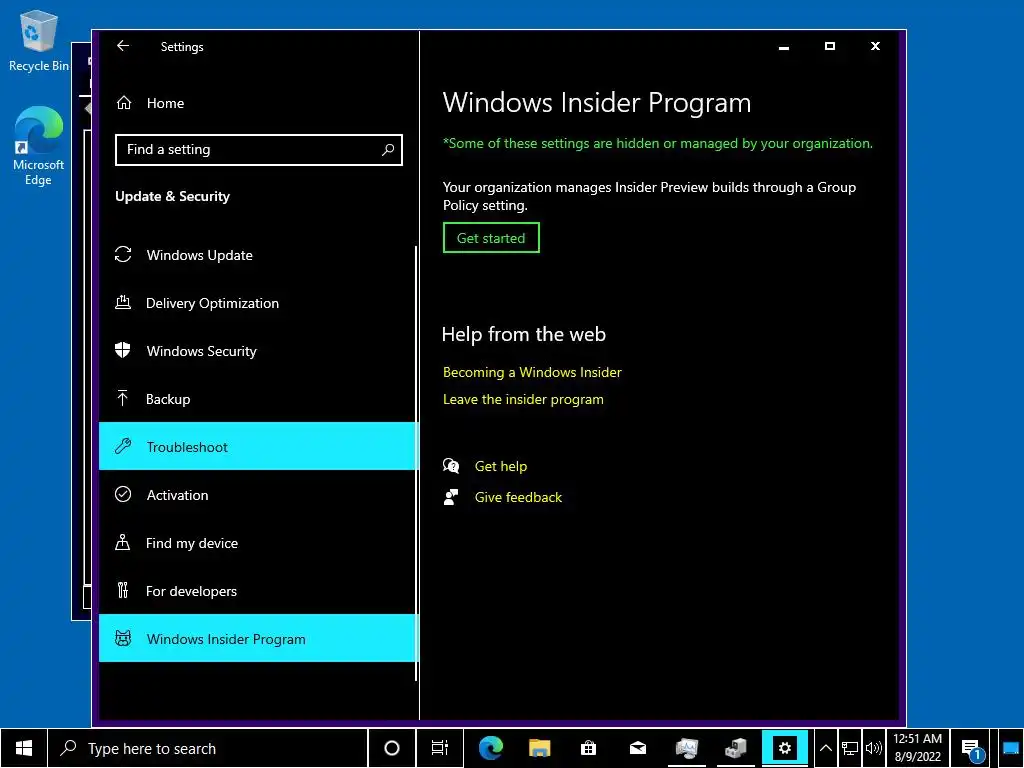Screen dimensions: 1024x768
Task: Show hidden system tray icons
Action: [825, 748]
